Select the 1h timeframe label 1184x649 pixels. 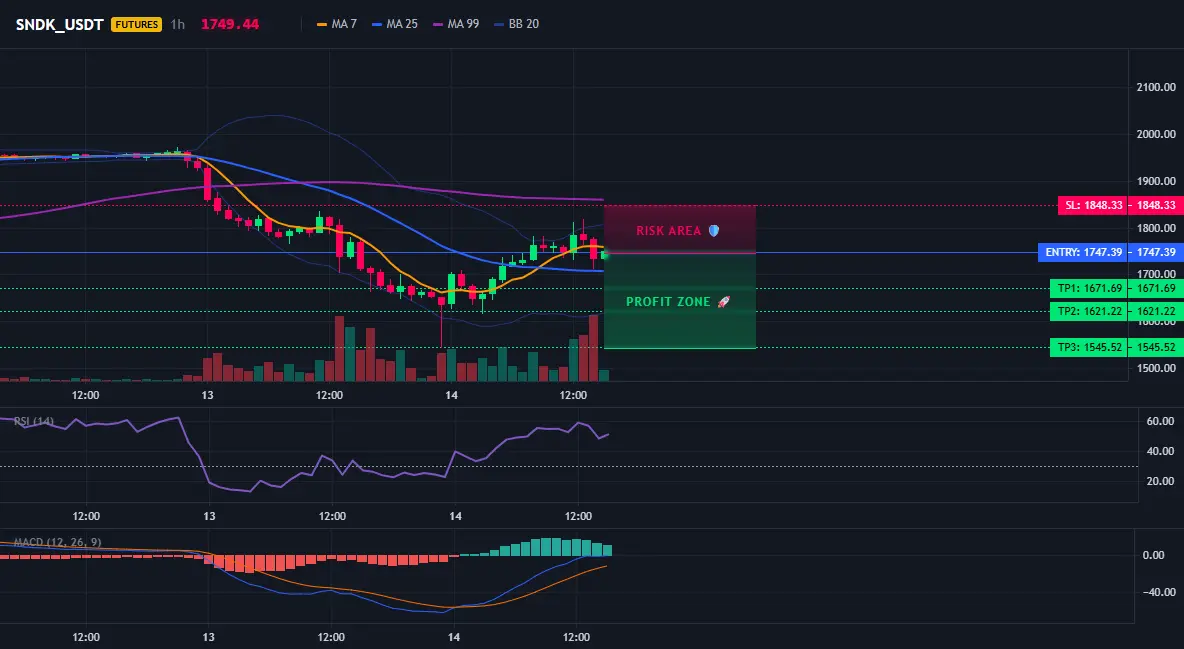pyautogui.click(x=177, y=24)
